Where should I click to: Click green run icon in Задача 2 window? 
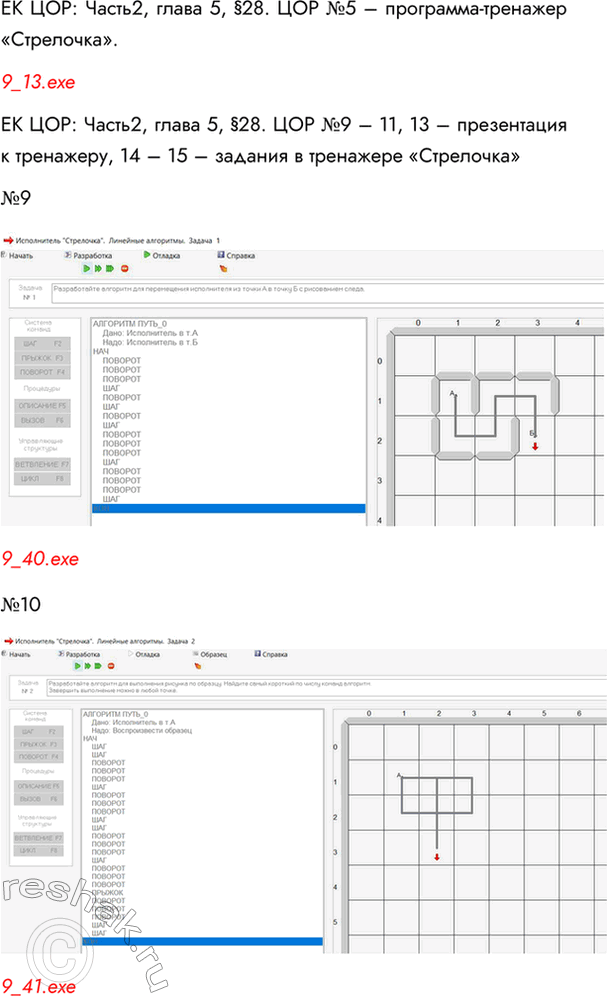[76, 665]
